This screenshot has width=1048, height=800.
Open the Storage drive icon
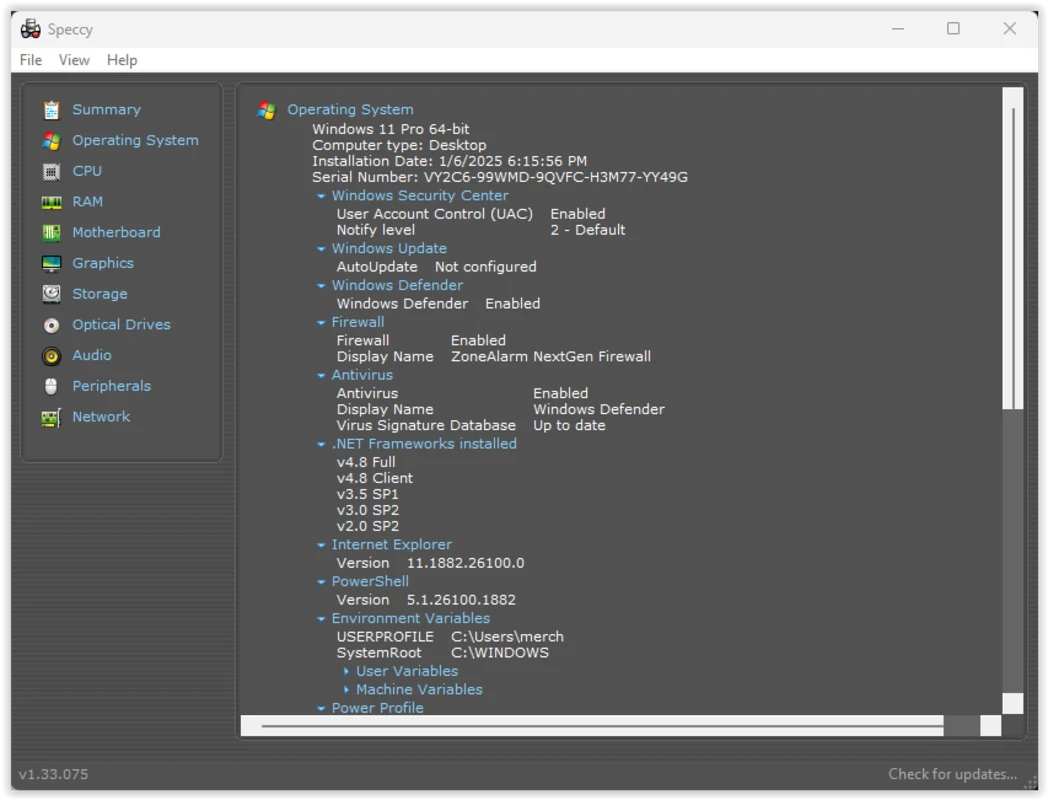click(52, 293)
